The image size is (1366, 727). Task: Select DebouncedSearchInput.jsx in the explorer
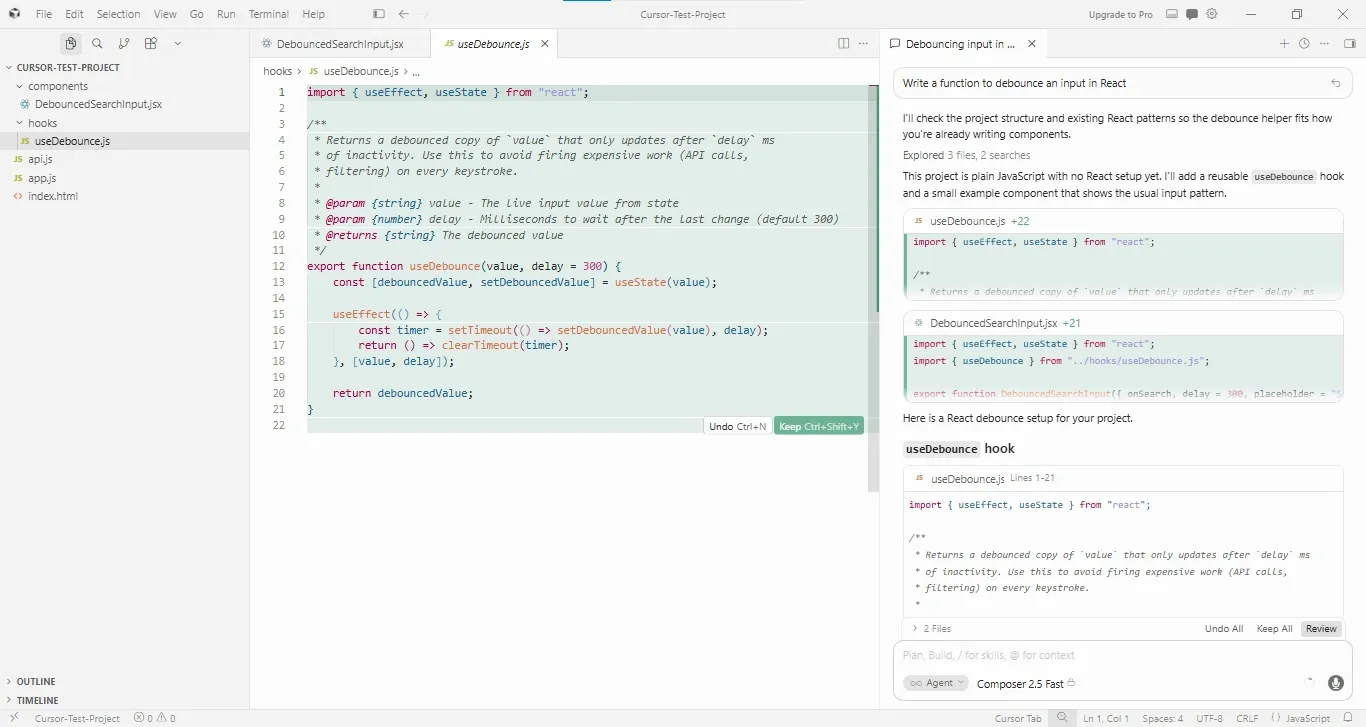coord(98,104)
